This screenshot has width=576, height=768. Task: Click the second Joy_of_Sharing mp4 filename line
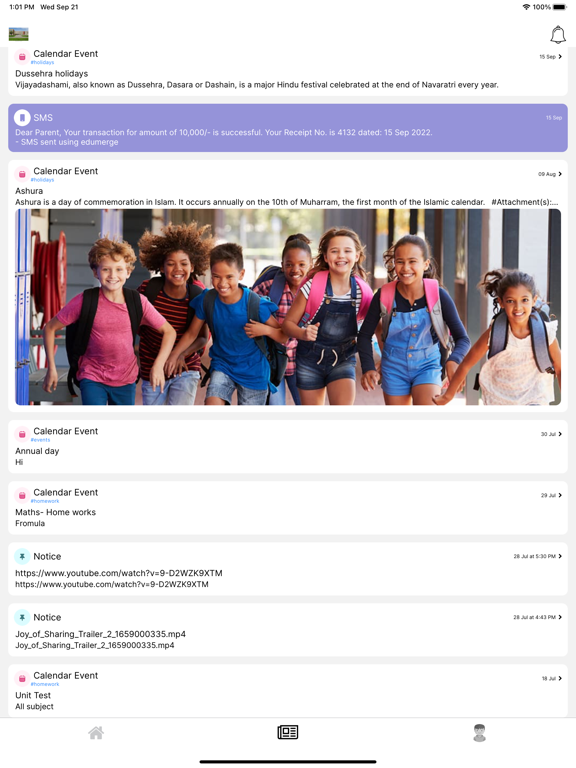[95, 646]
